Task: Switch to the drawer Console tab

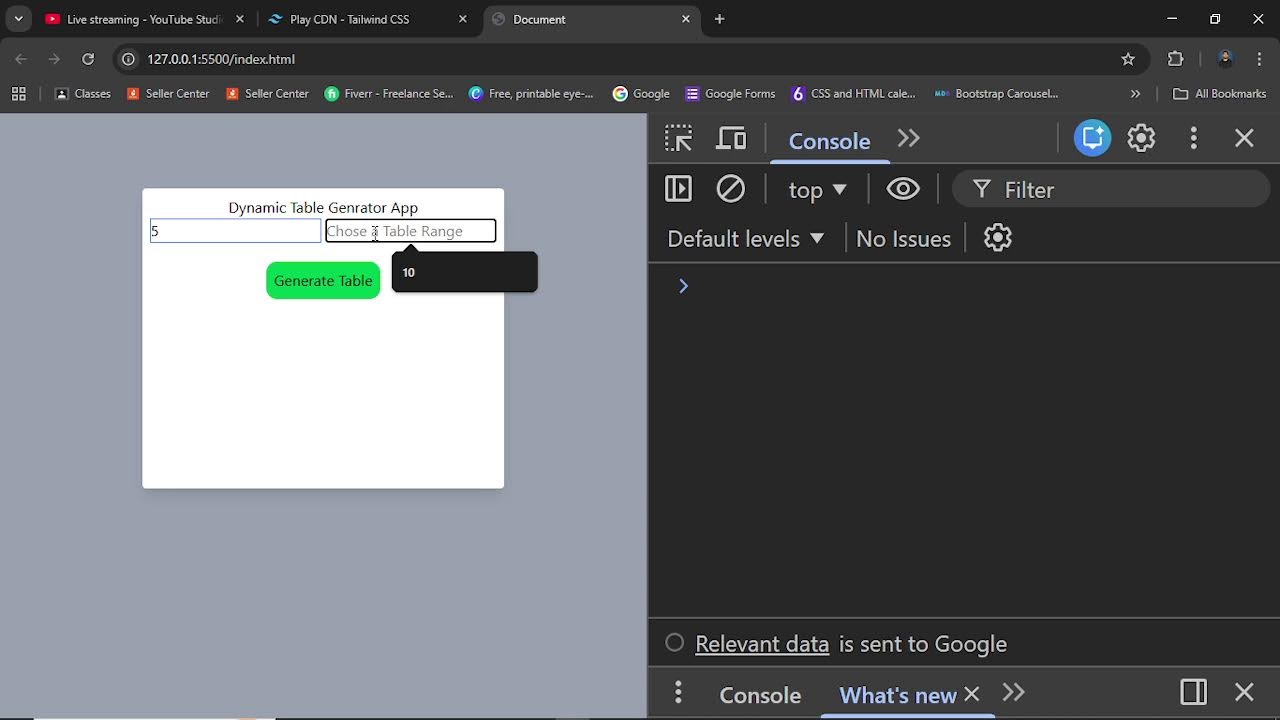Action: pyautogui.click(x=760, y=695)
